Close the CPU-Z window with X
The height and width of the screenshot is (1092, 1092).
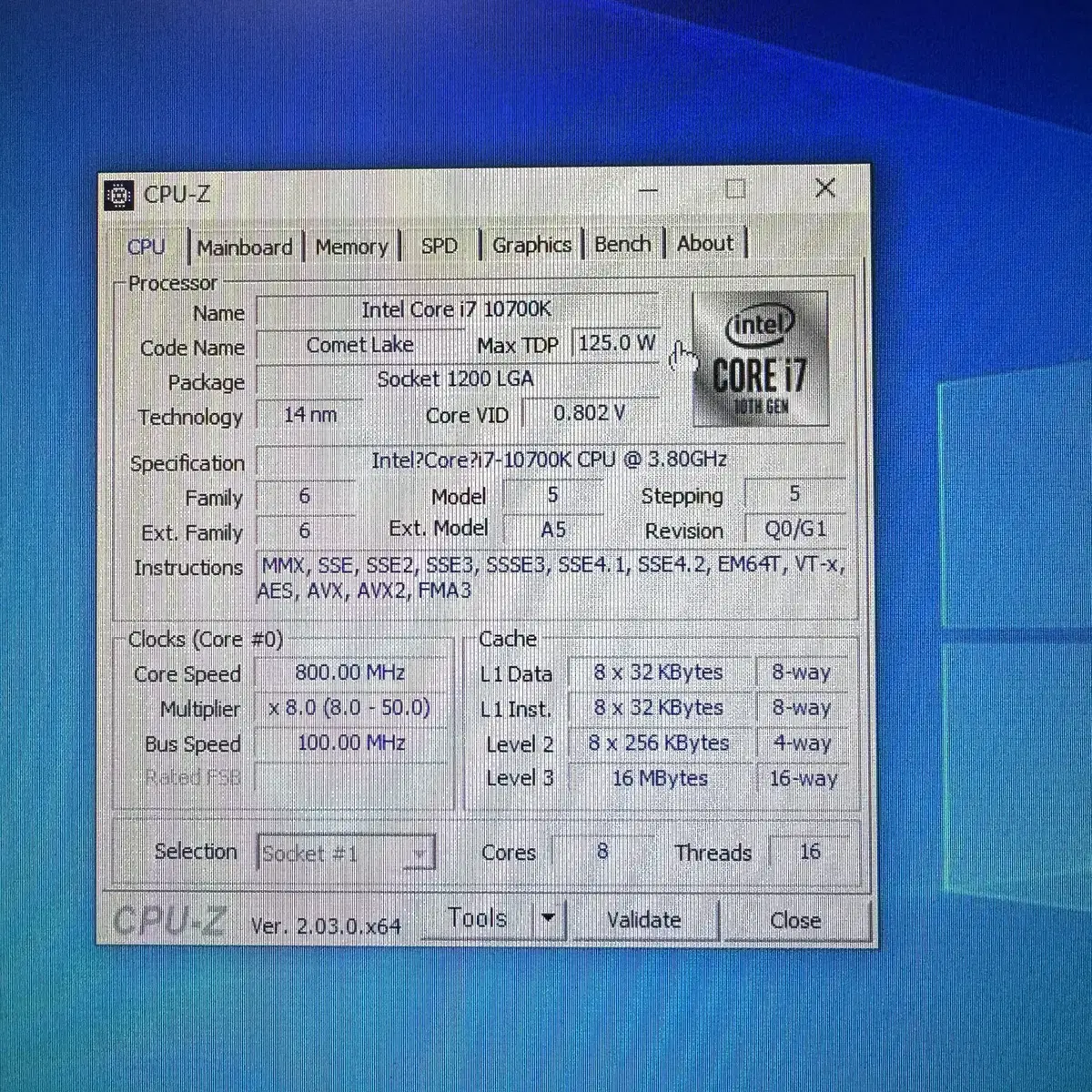click(x=825, y=188)
